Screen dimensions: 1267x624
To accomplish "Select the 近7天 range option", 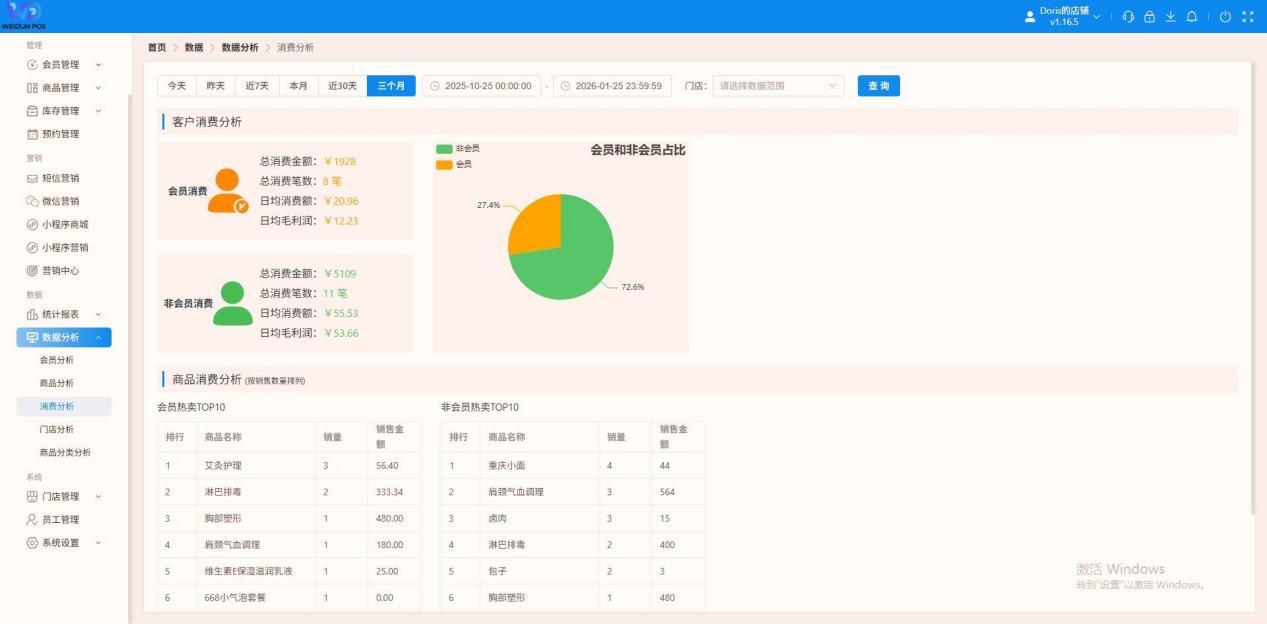I will pos(257,86).
